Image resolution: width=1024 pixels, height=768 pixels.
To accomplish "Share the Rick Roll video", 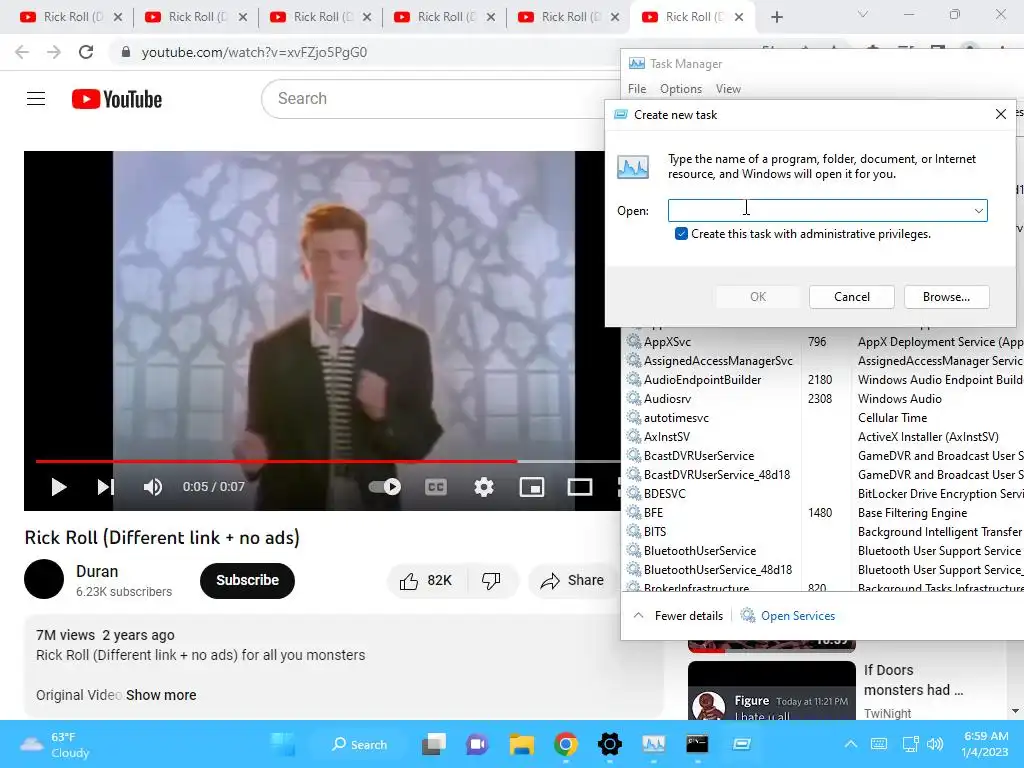I will point(572,581).
